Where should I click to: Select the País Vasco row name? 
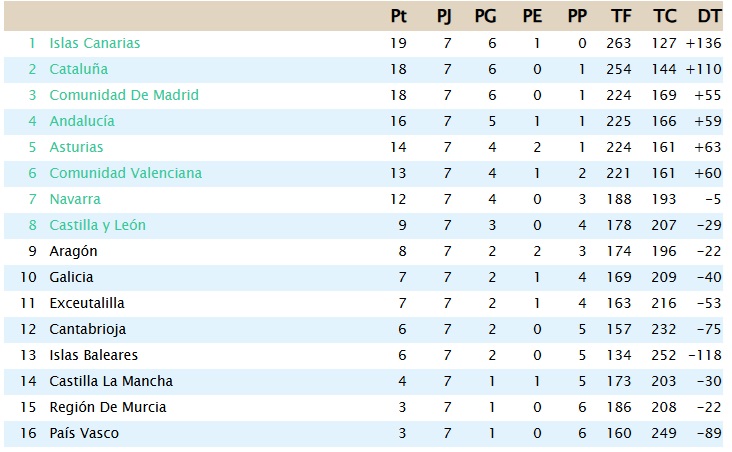[x=83, y=433]
